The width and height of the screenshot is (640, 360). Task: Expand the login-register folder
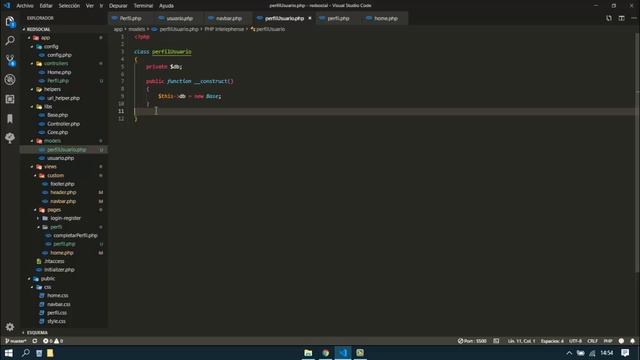click(x=65, y=218)
